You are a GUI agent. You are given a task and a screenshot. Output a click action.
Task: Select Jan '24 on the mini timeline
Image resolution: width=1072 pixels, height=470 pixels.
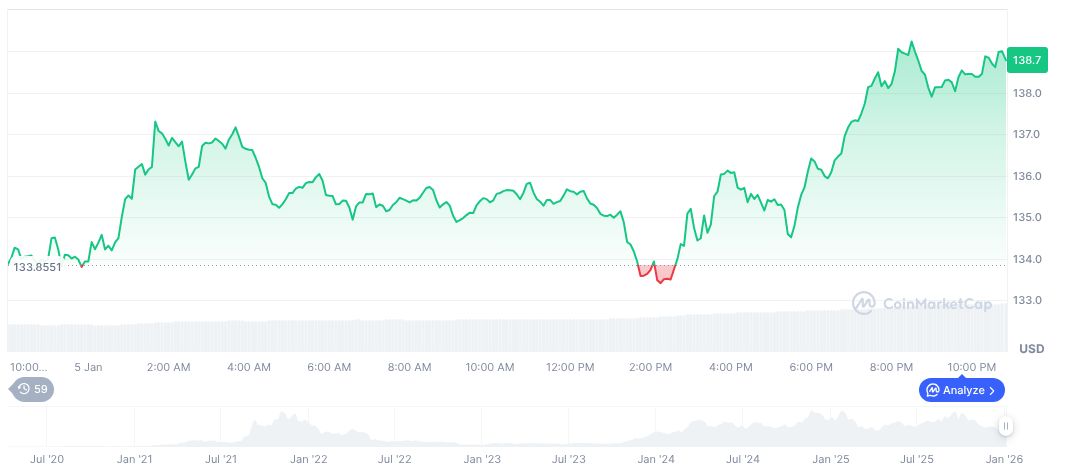coord(656,459)
